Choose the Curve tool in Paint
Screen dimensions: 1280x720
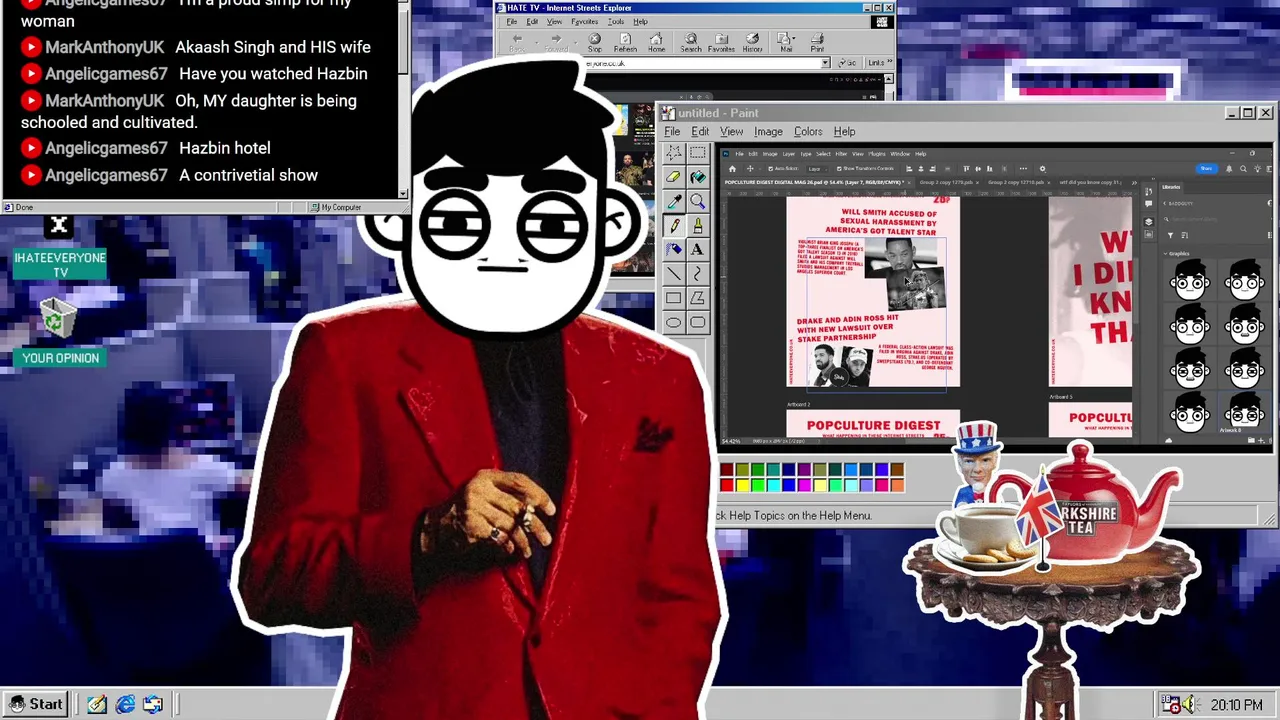tap(697, 274)
